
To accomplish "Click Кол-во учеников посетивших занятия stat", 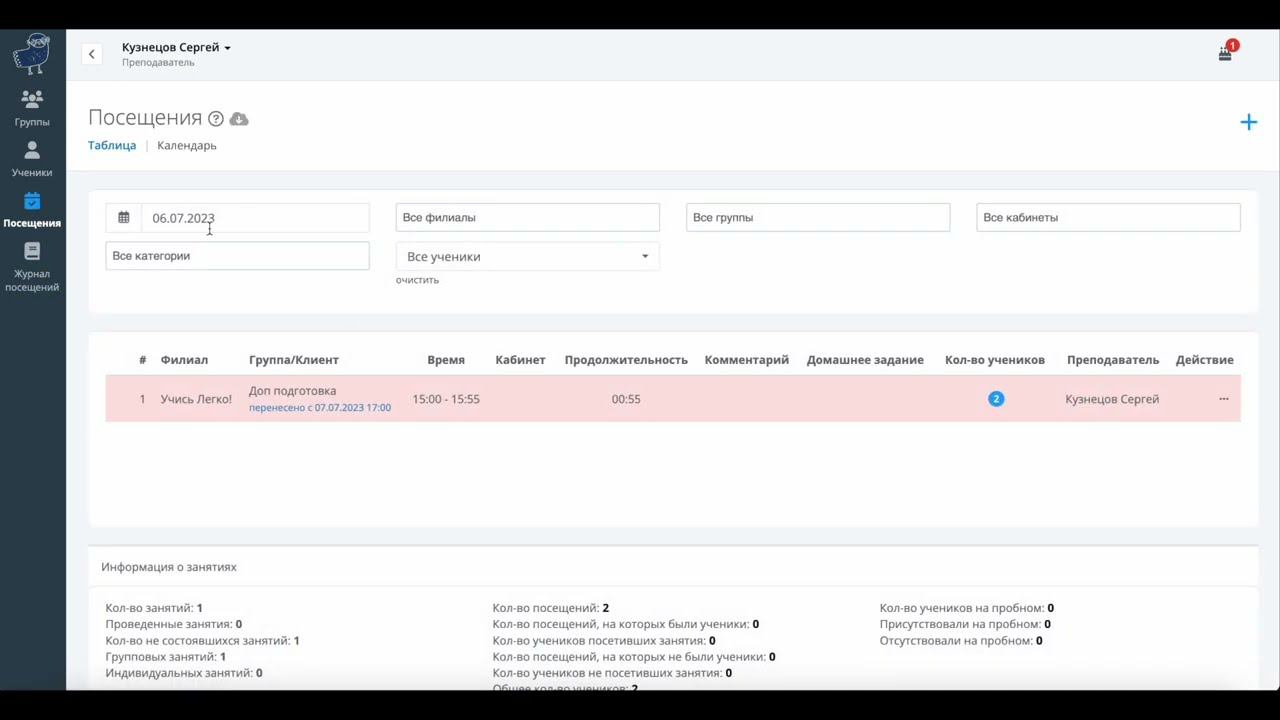I will 604,641.
